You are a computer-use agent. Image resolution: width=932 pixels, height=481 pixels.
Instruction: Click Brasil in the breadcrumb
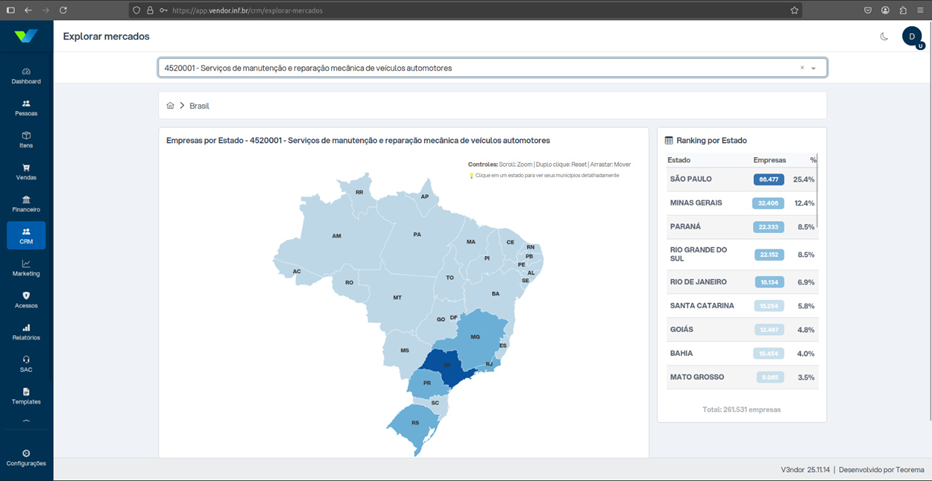click(199, 106)
